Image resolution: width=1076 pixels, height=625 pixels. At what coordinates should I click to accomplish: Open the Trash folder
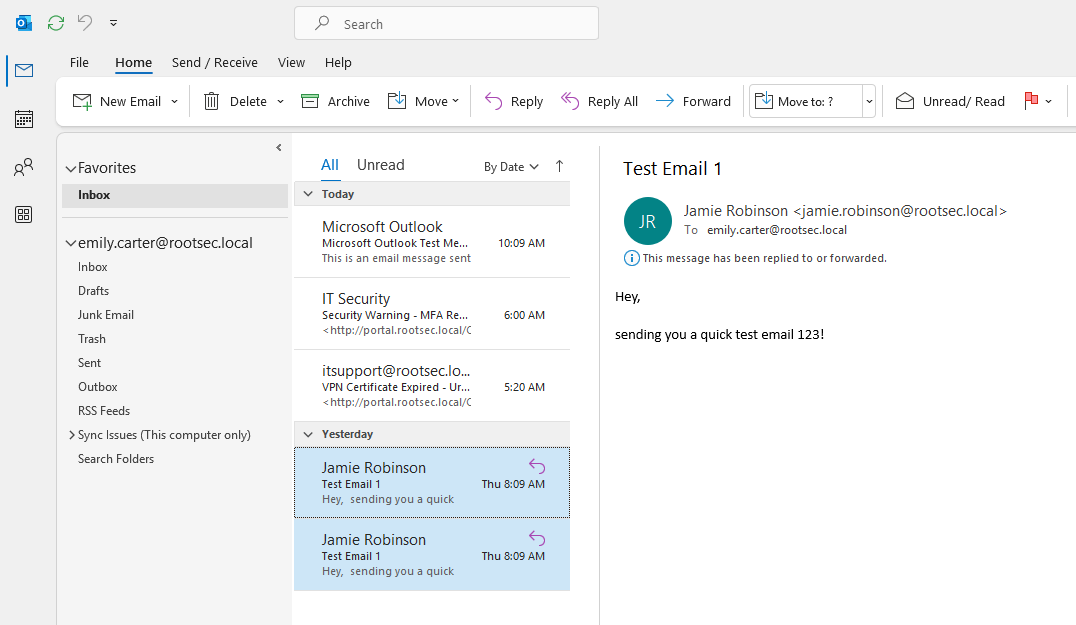pos(92,339)
